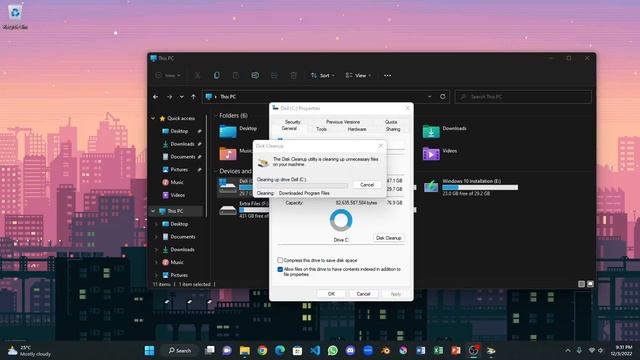Open recent locations dropdown next to forward arrow
Screen dimensions: 640x360
click(182, 97)
